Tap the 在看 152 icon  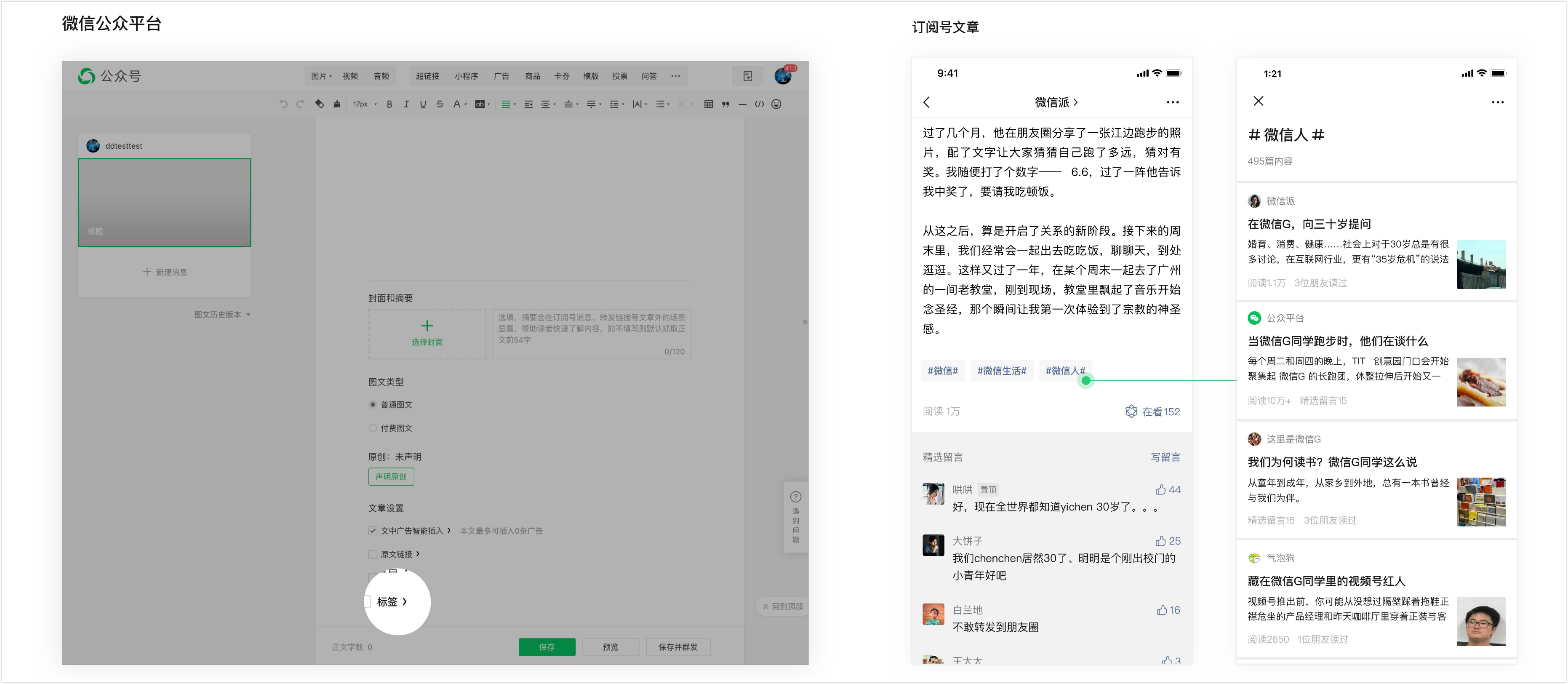coord(1131,411)
